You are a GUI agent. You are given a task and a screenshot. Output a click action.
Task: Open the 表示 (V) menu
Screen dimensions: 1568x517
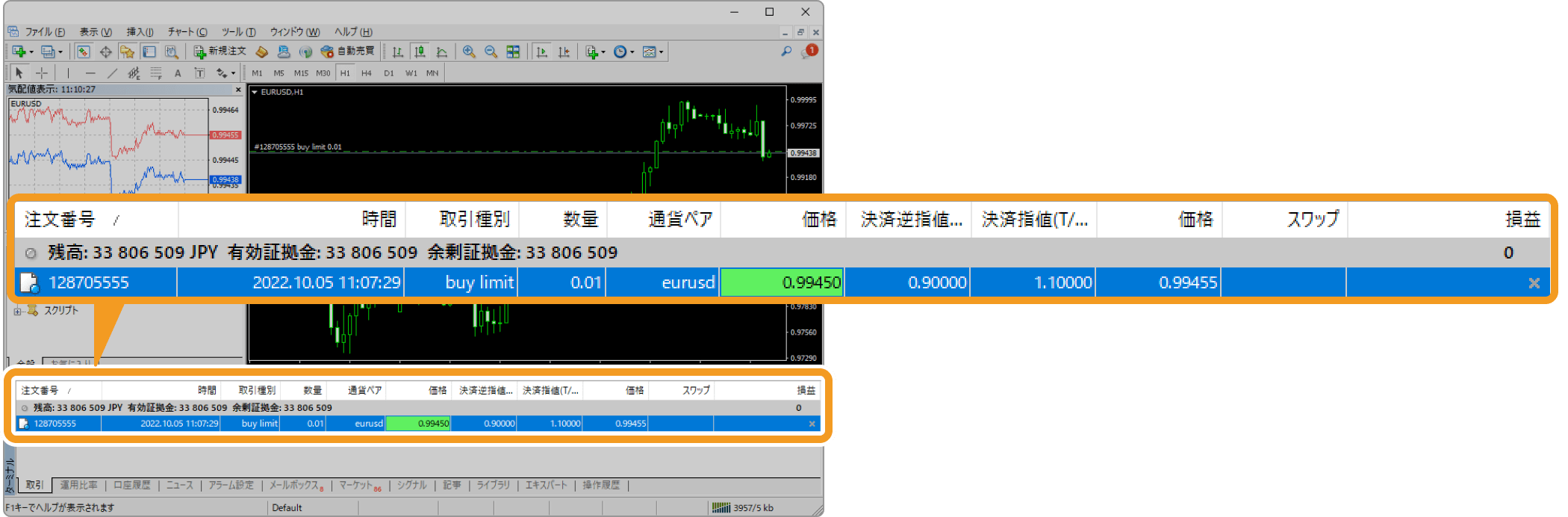point(96,31)
